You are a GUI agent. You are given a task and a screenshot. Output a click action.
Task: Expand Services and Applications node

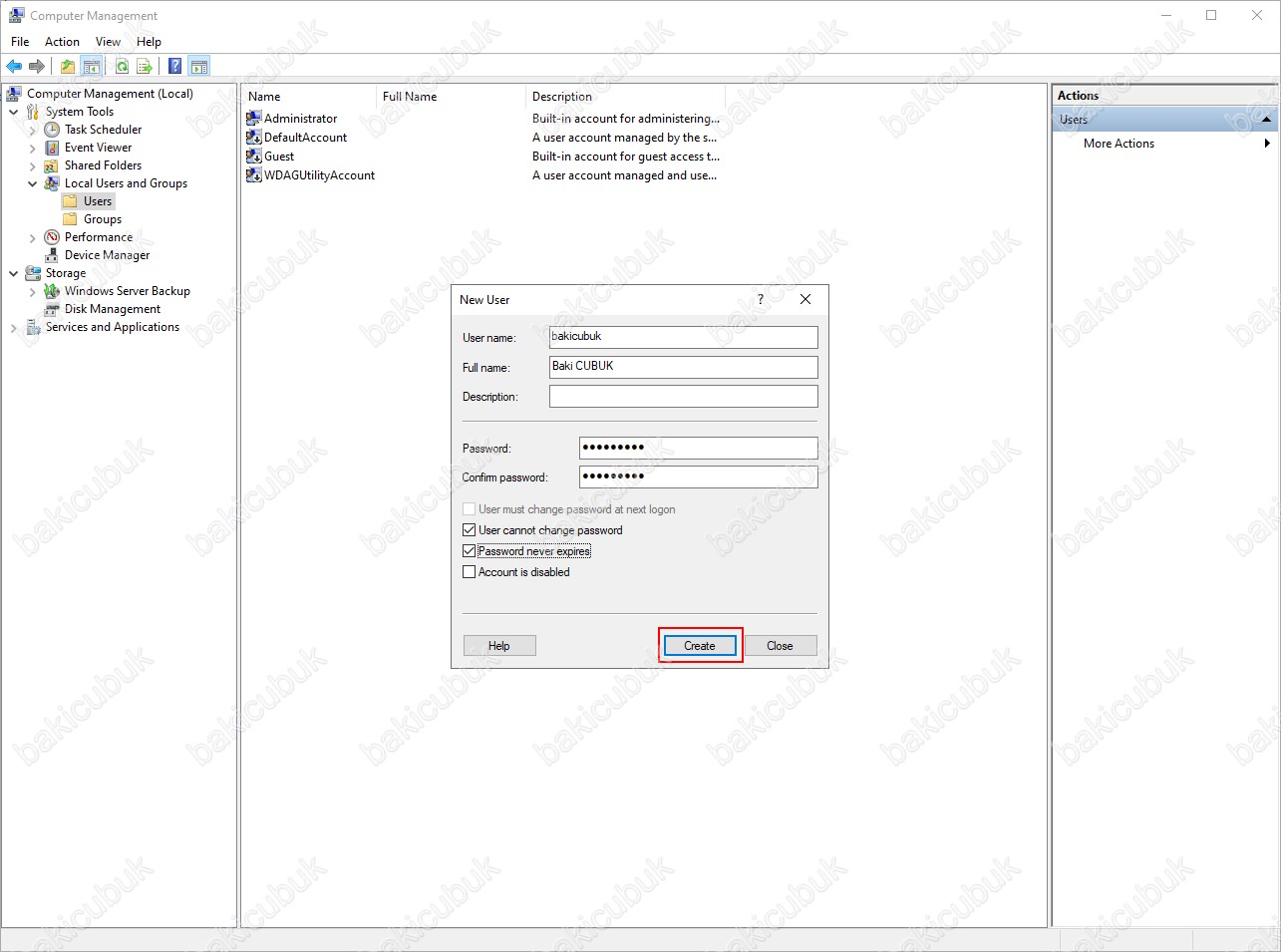(14, 328)
